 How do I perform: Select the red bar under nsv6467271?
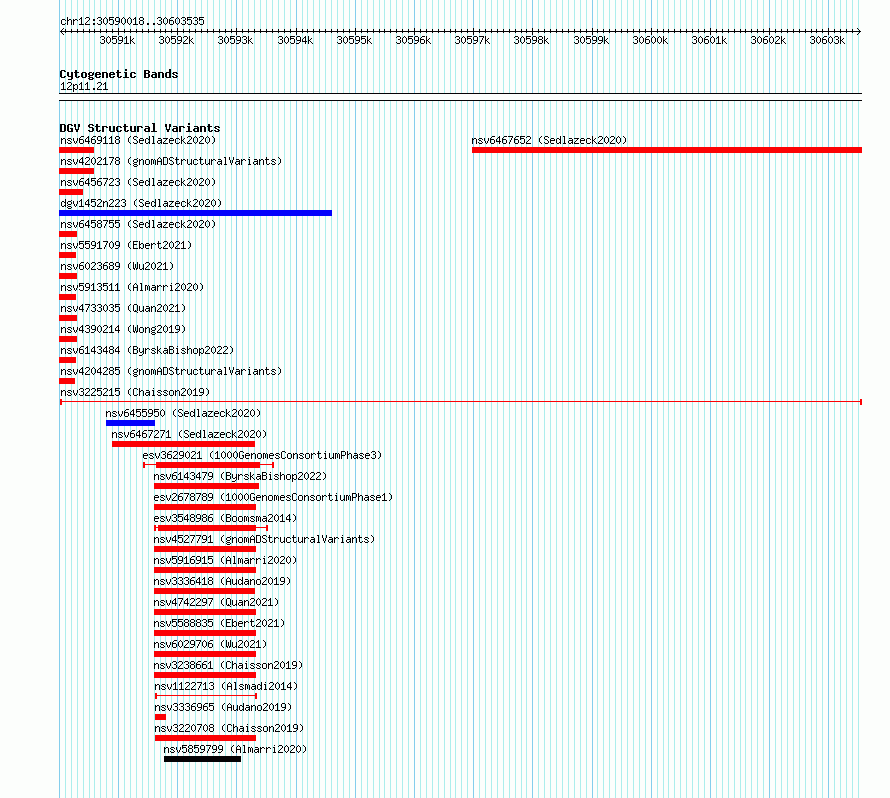tap(183, 444)
